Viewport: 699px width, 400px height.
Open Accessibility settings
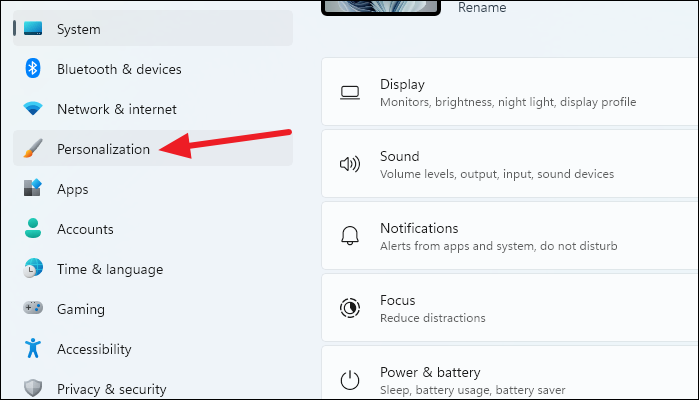coord(153,349)
